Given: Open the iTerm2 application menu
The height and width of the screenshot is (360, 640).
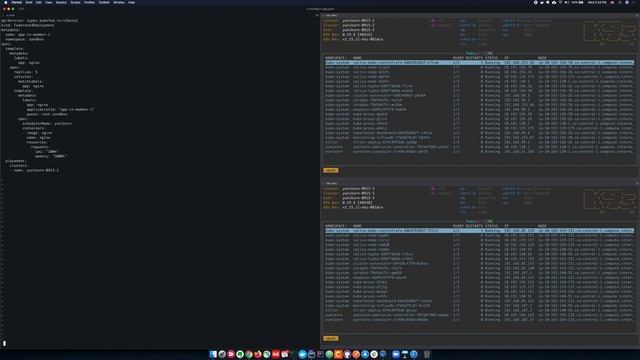Looking at the screenshot, I should 16,2.
